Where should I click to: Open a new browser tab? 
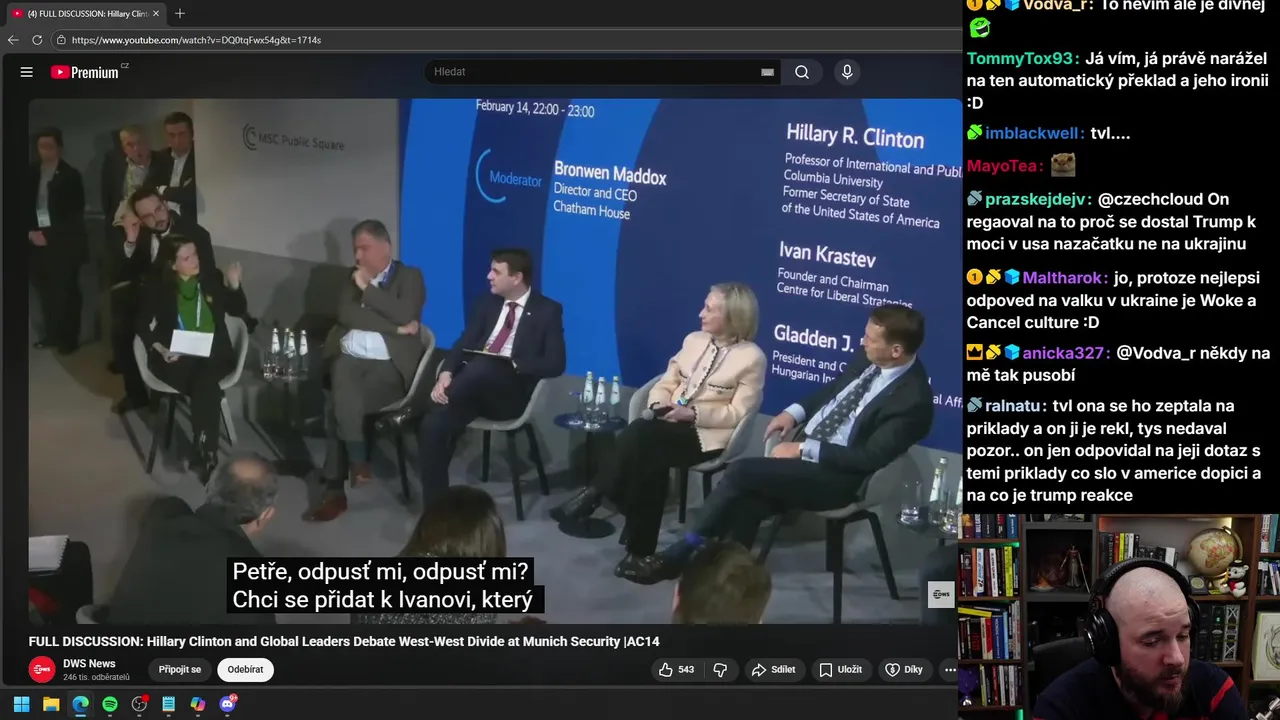tap(180, 14)
